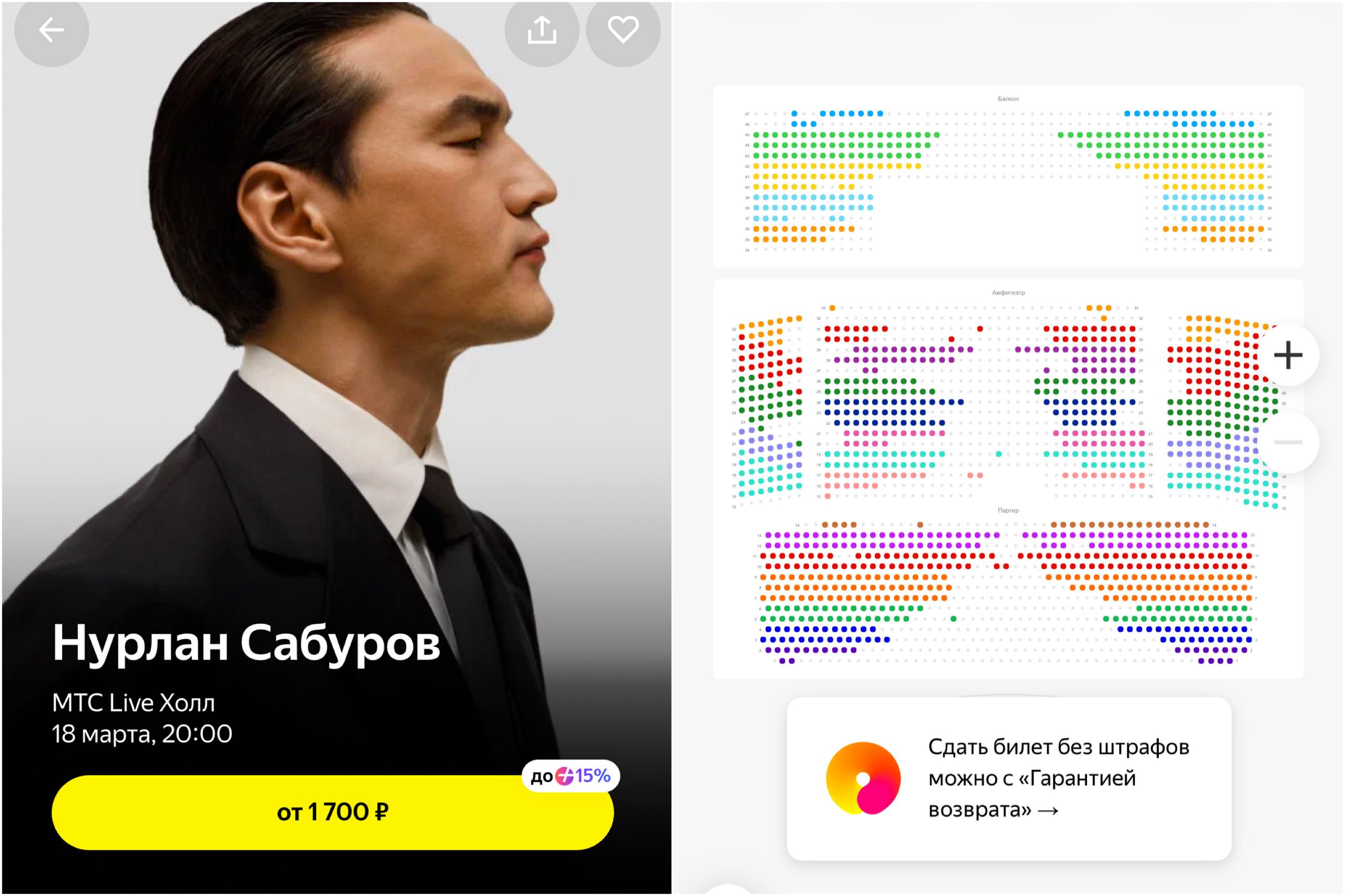
Task: Select the Балкон section label
Action: click(1008, 99)
